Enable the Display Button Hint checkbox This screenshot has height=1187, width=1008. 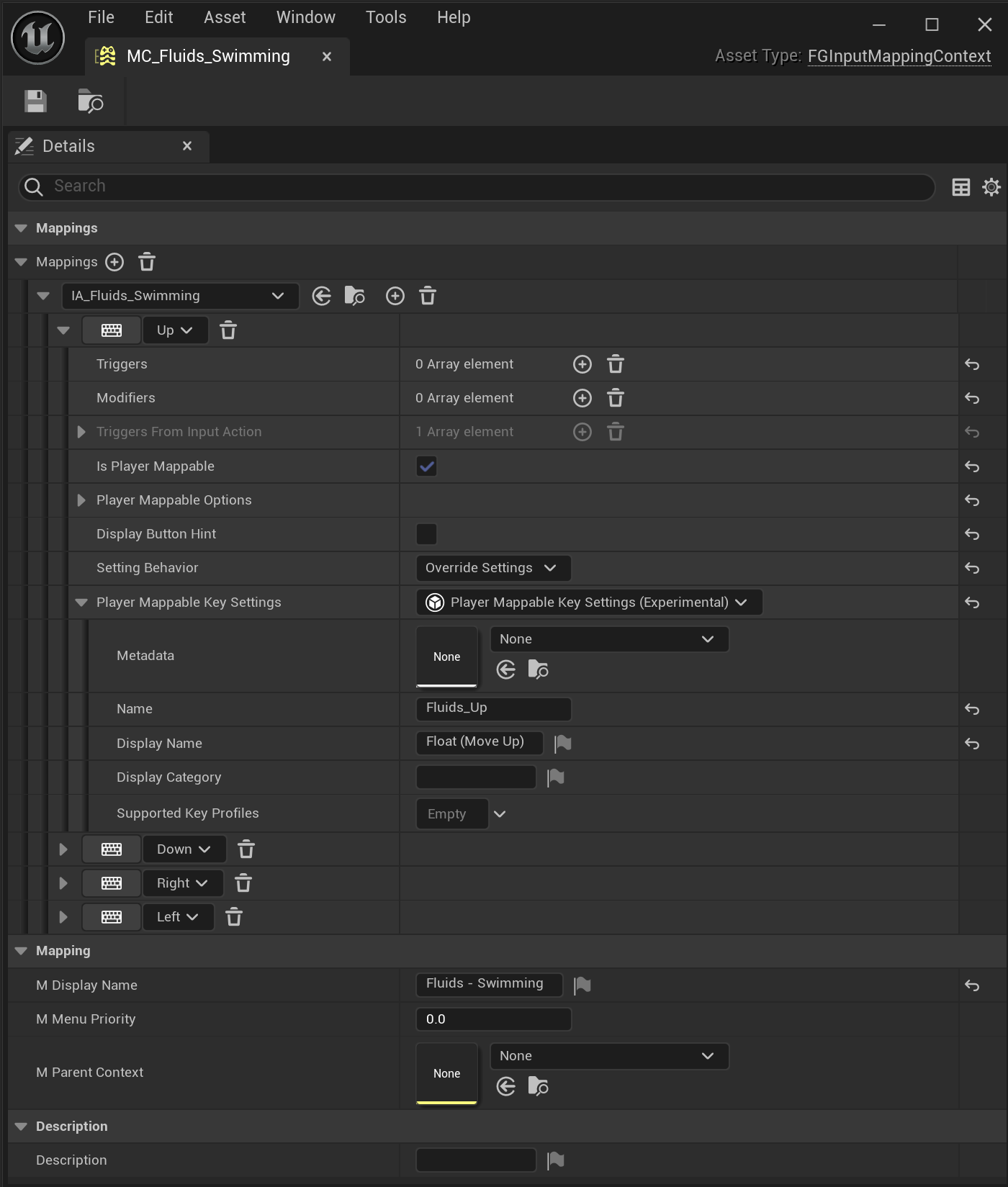[427, 534]
